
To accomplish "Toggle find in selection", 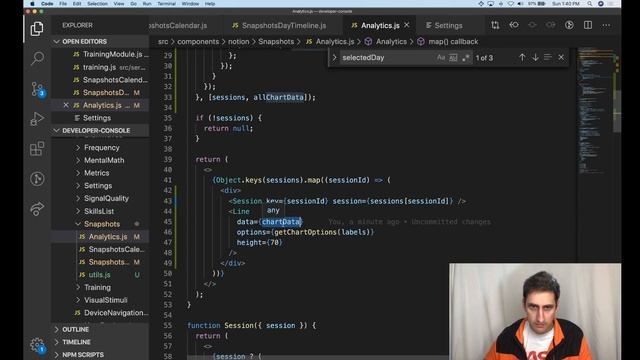I will coord(548,58).
